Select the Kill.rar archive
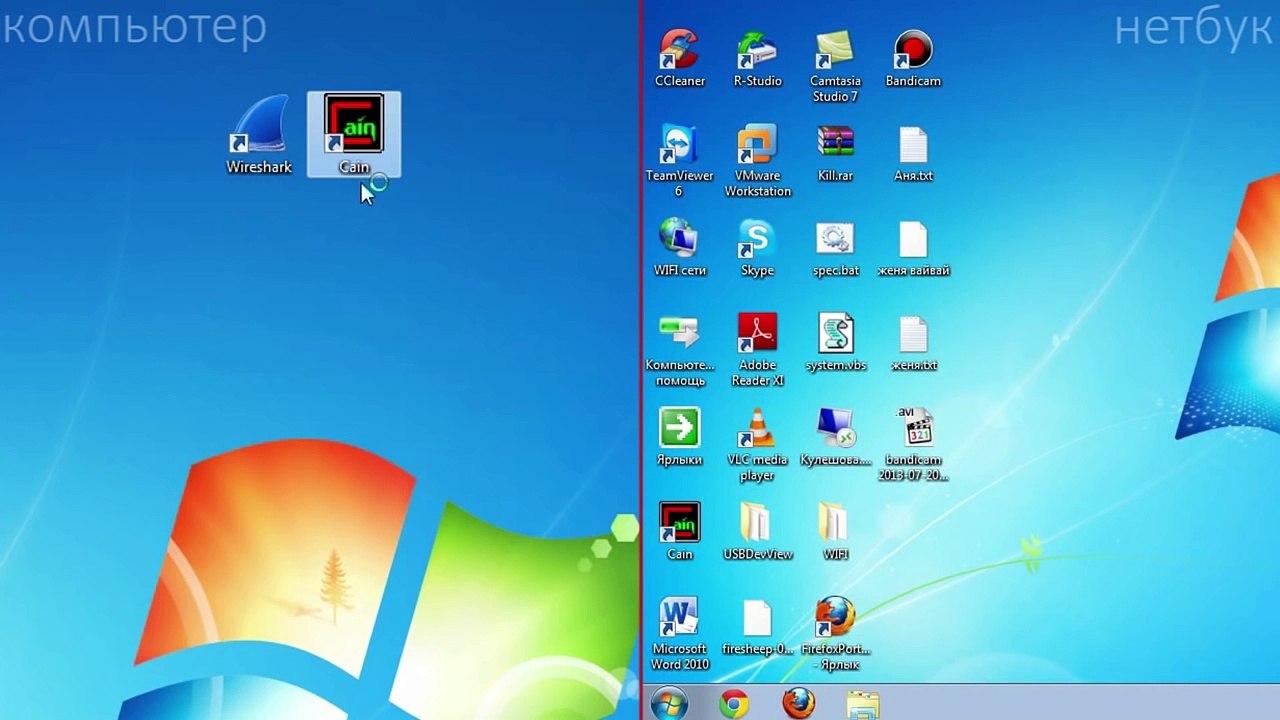The height and width of the screenshot is (720, 1280). tap(835, 154)
